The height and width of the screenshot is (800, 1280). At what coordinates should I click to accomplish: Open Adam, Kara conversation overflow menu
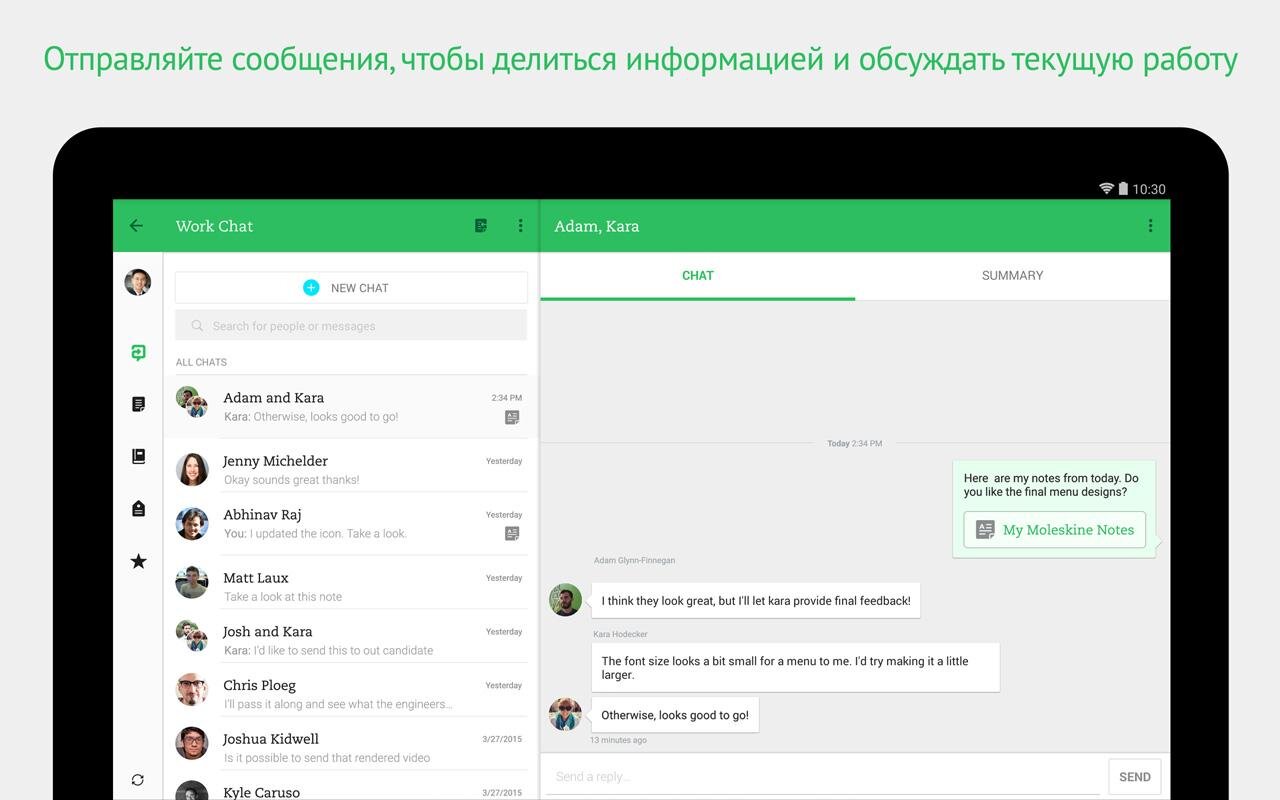pyautogui.click(x=1150, y=226)
